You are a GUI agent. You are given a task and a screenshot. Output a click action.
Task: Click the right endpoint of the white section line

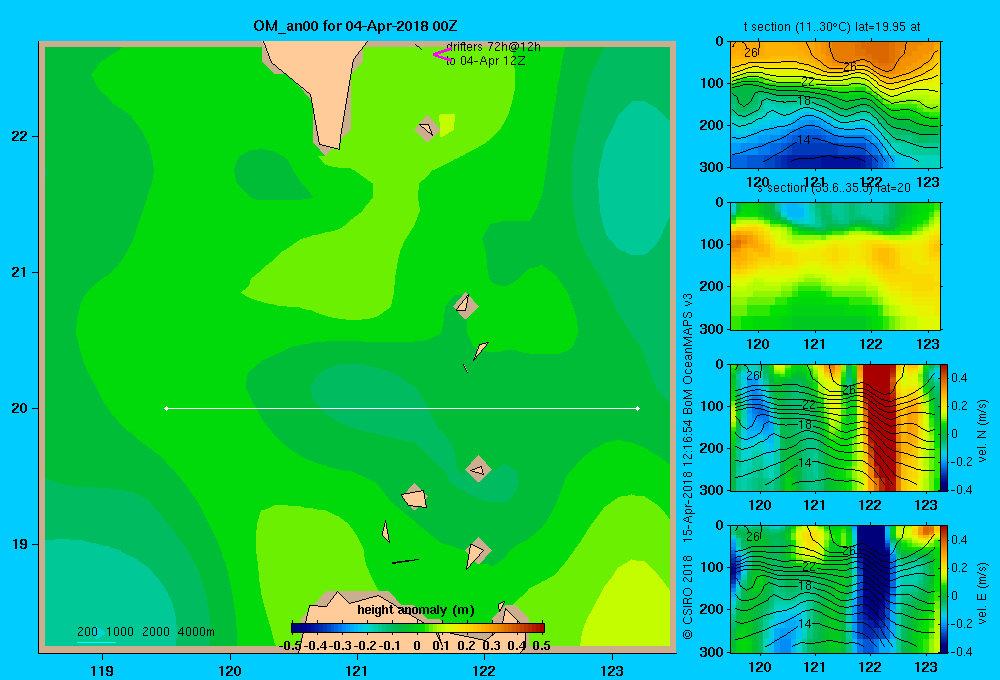coord(638,408)
